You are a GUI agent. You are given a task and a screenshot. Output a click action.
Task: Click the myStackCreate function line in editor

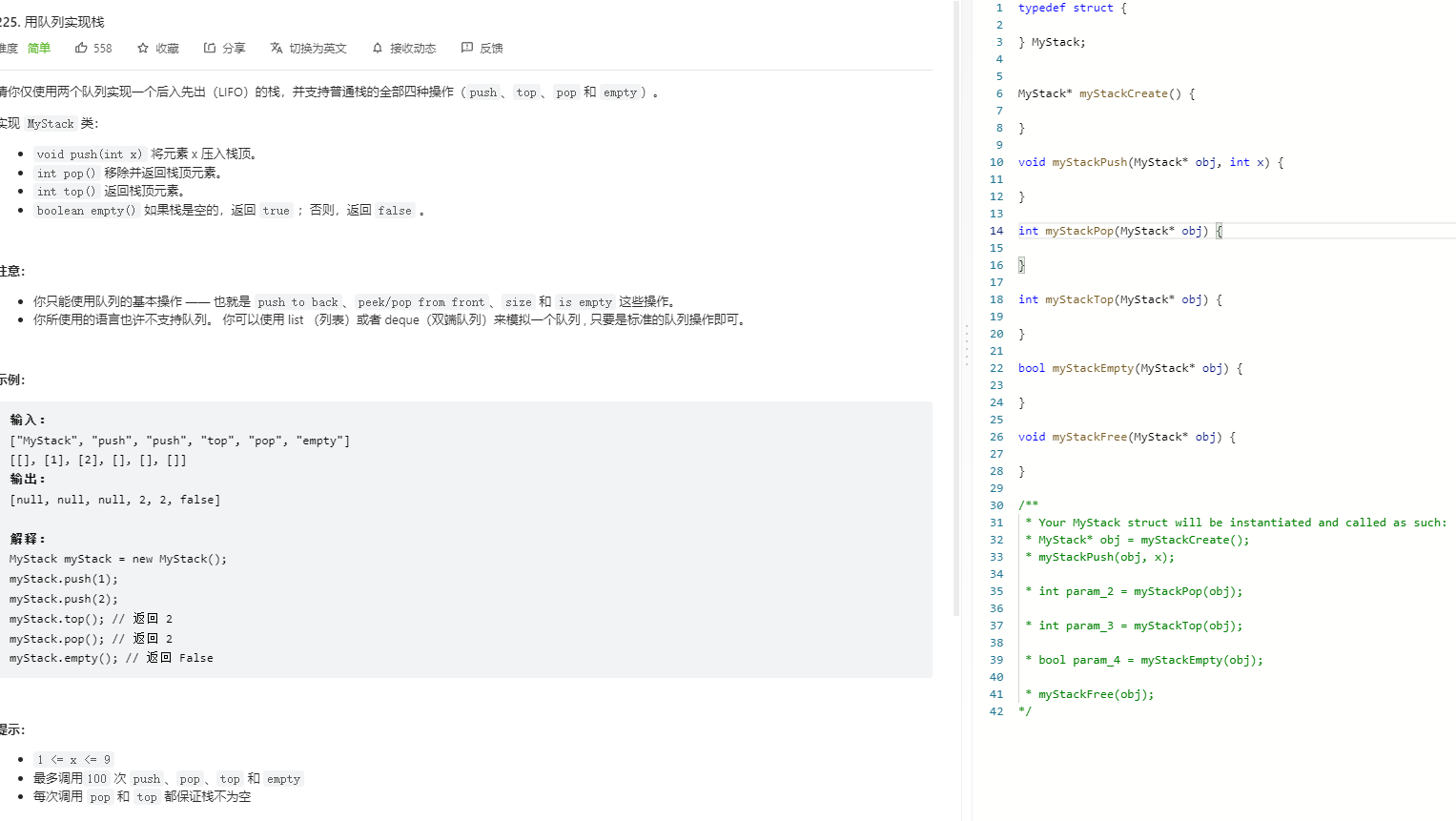tap(1106, 93)
